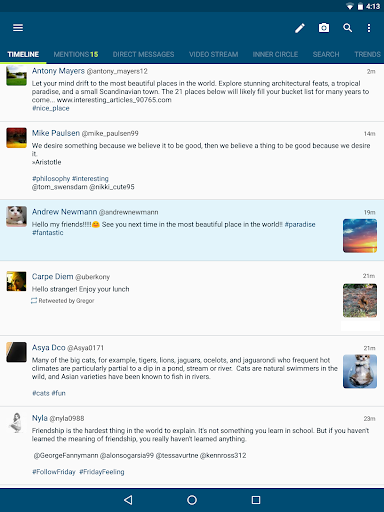Open the sunset image in Andrew Newmann's tweet
The width and height of the screenshot is (384, 512).
coord(360,236)
